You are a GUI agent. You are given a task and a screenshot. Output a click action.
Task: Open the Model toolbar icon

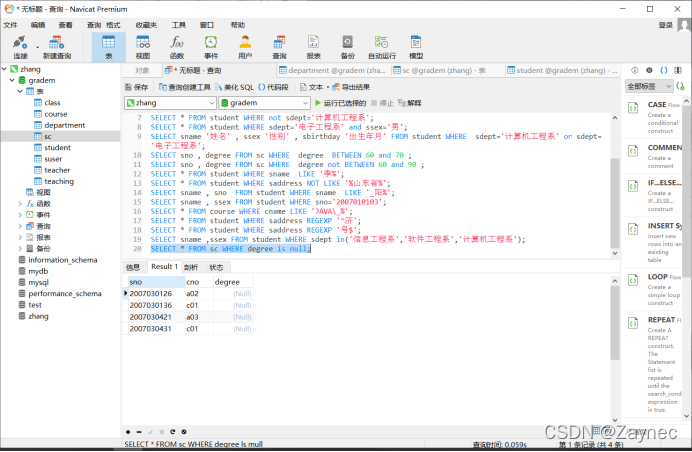tap(416, 47)
